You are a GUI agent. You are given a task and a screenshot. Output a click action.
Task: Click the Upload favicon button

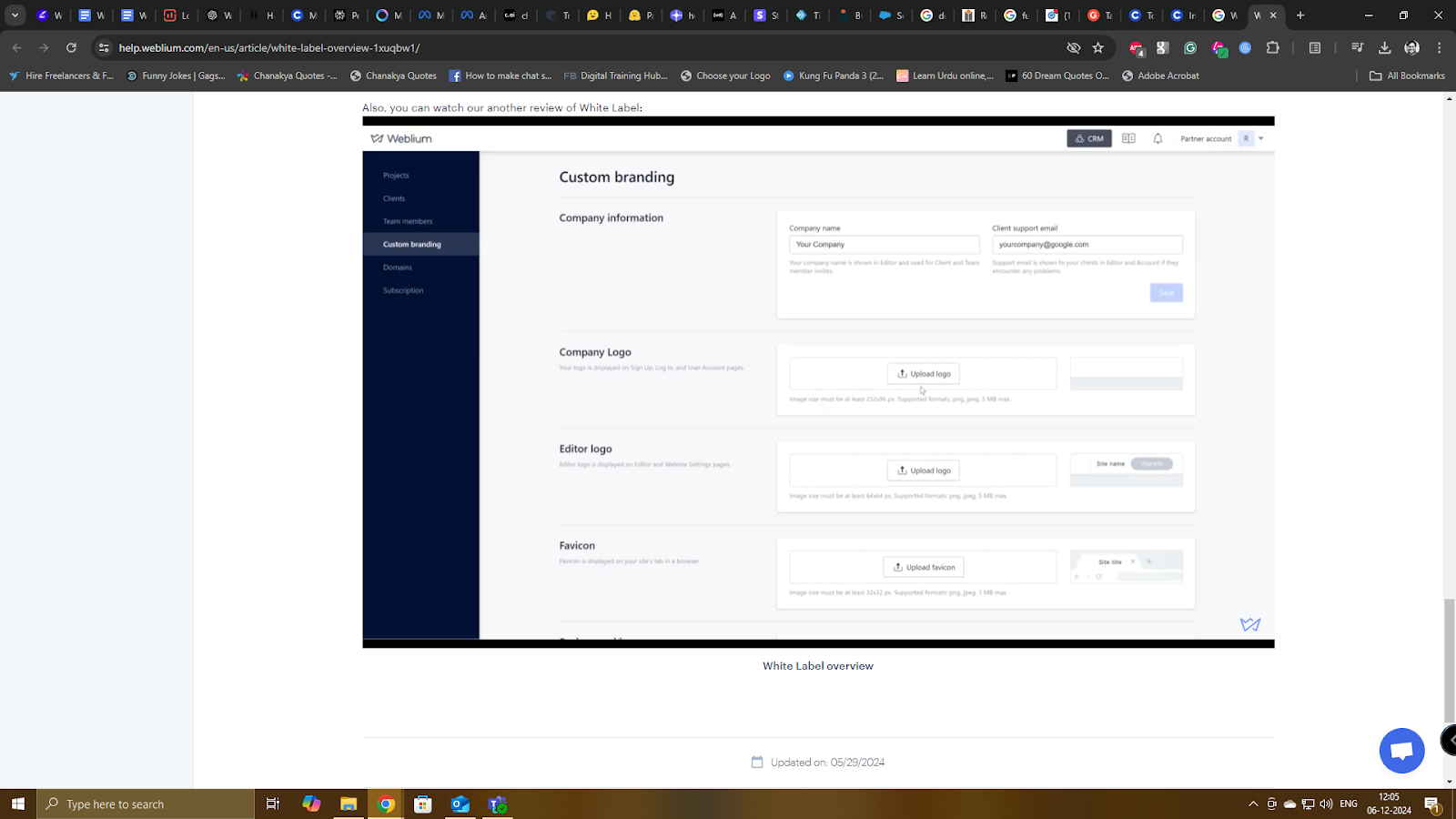(924, 567)
